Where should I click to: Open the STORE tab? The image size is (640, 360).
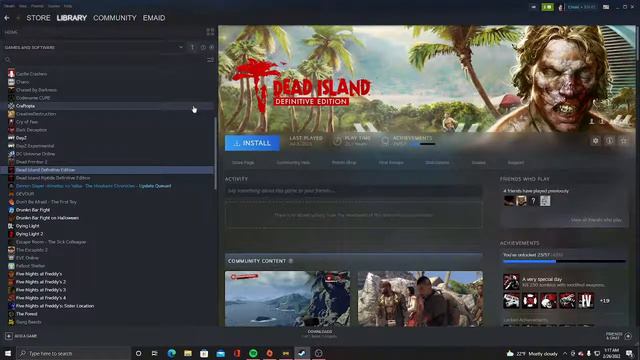click(38, 18)
